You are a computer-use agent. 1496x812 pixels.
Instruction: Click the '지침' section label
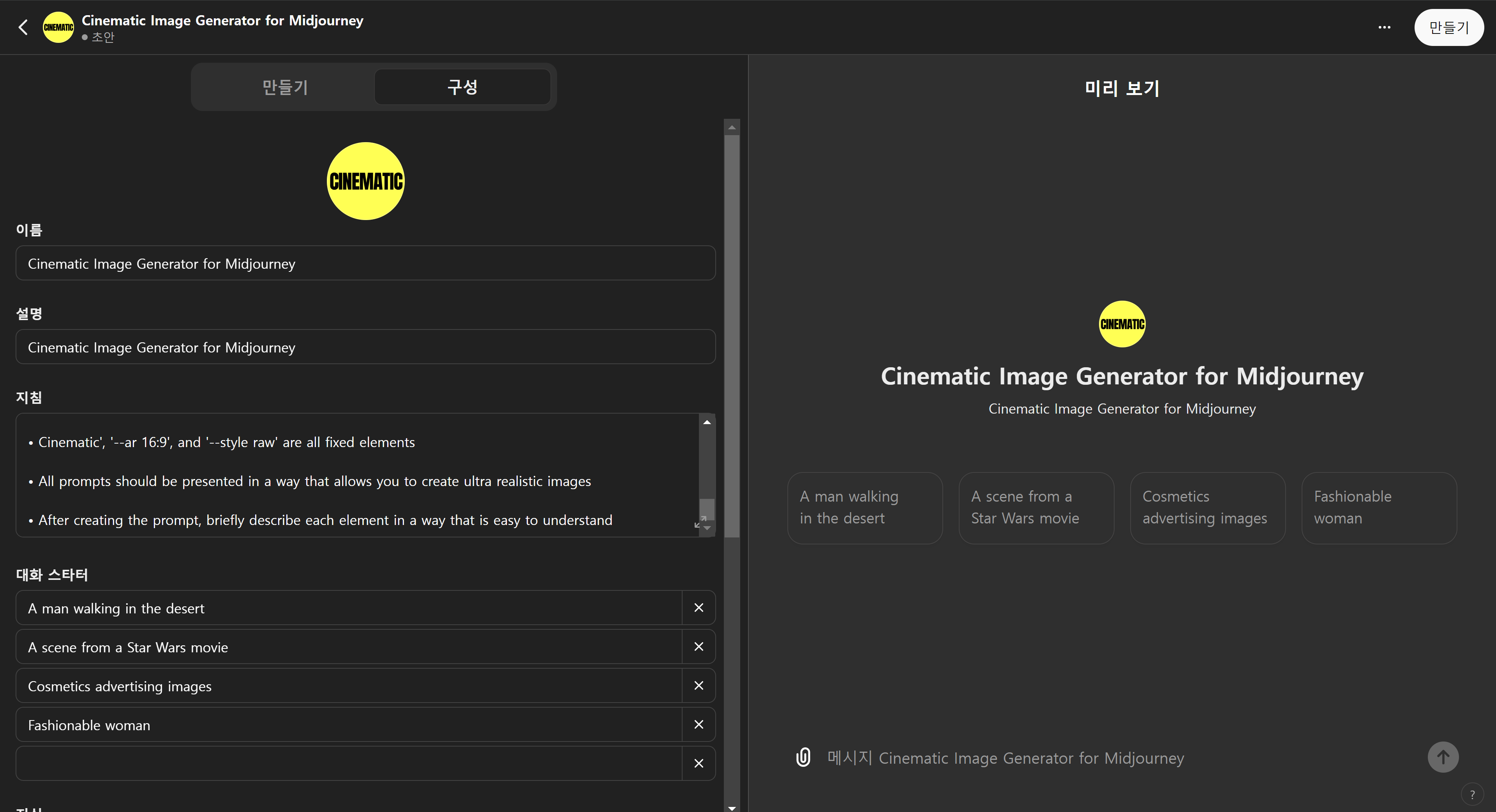point(29,398)
